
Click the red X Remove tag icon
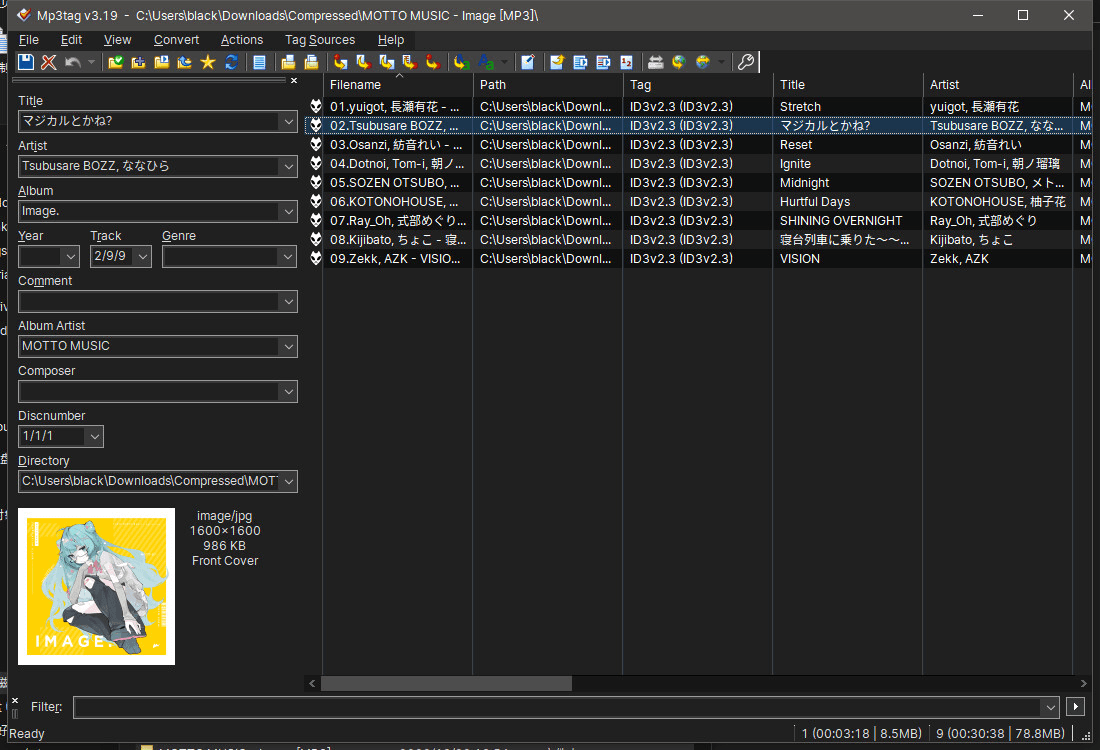(49, 62)
